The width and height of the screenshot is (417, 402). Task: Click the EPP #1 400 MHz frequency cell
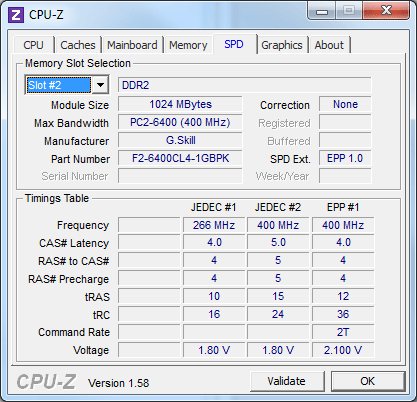343,225
